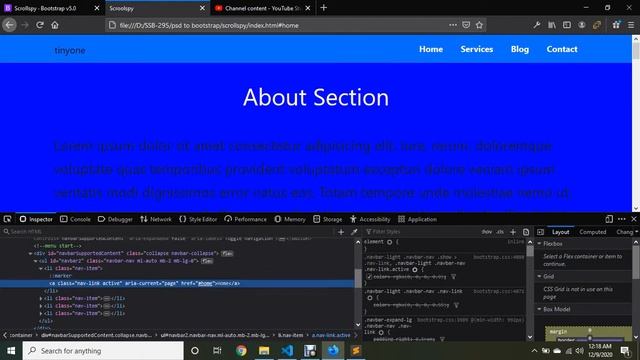Click the Contact navbar link
The width and height of the screenshot is (640, 360).
click(x=562, y=49)
